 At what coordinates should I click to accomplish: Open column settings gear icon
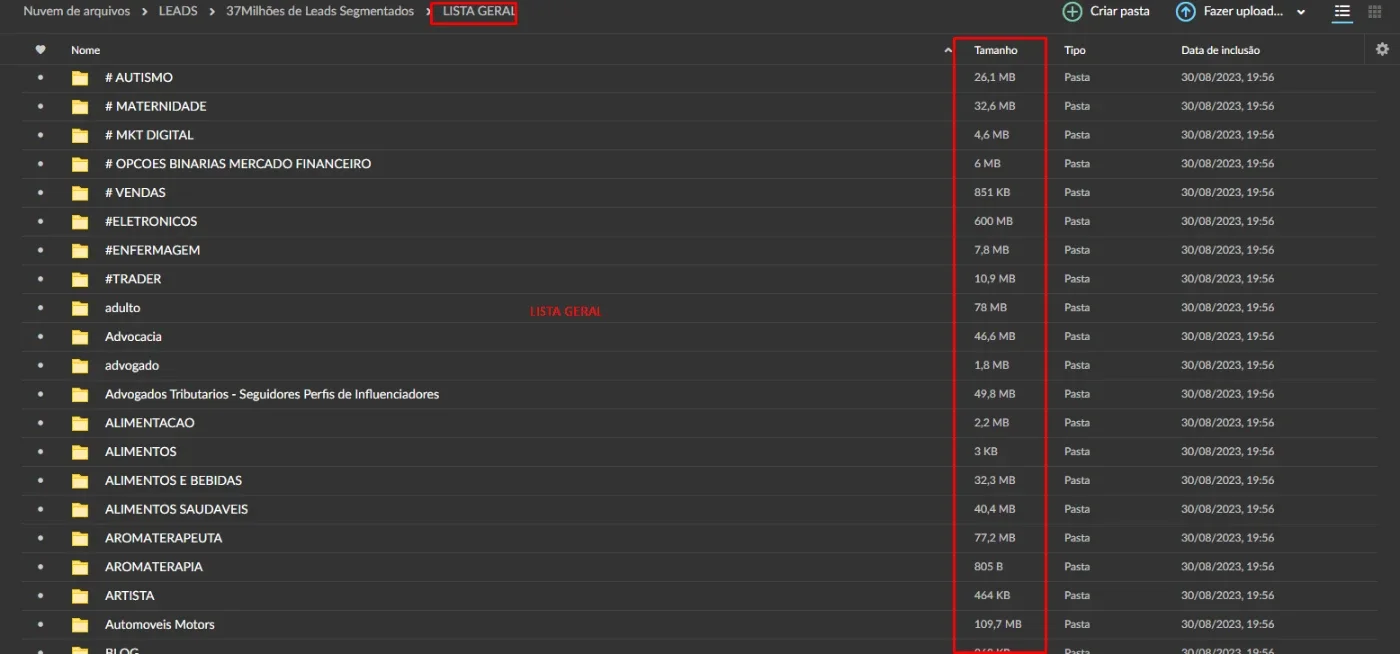click(x=1382, y=49)
